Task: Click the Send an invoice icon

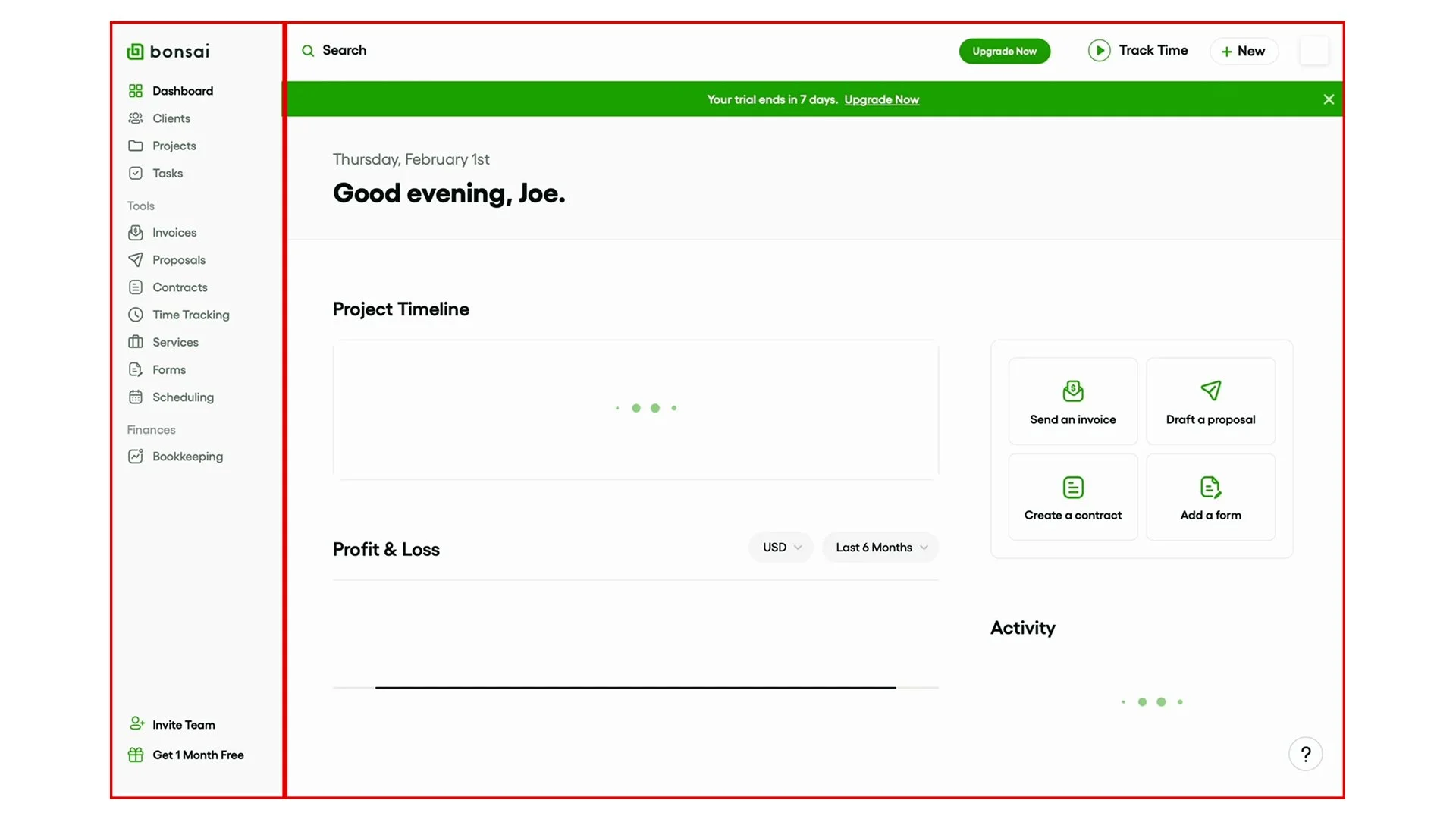Action: [1073, 391]
